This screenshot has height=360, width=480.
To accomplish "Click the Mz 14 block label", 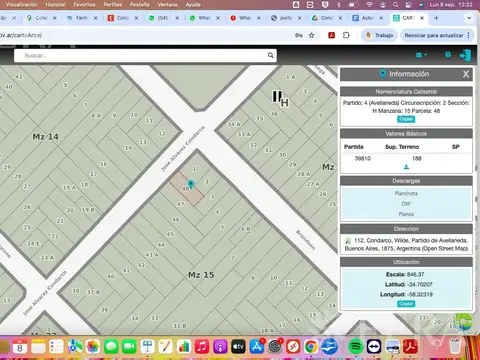I will coord(46,137).
